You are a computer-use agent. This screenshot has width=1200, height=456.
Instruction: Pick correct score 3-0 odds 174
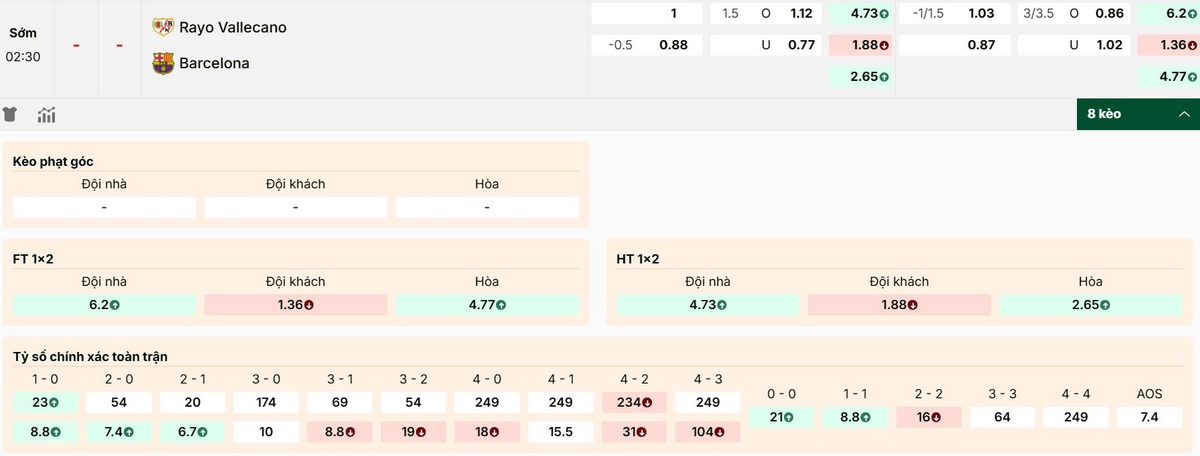point(266,403)
